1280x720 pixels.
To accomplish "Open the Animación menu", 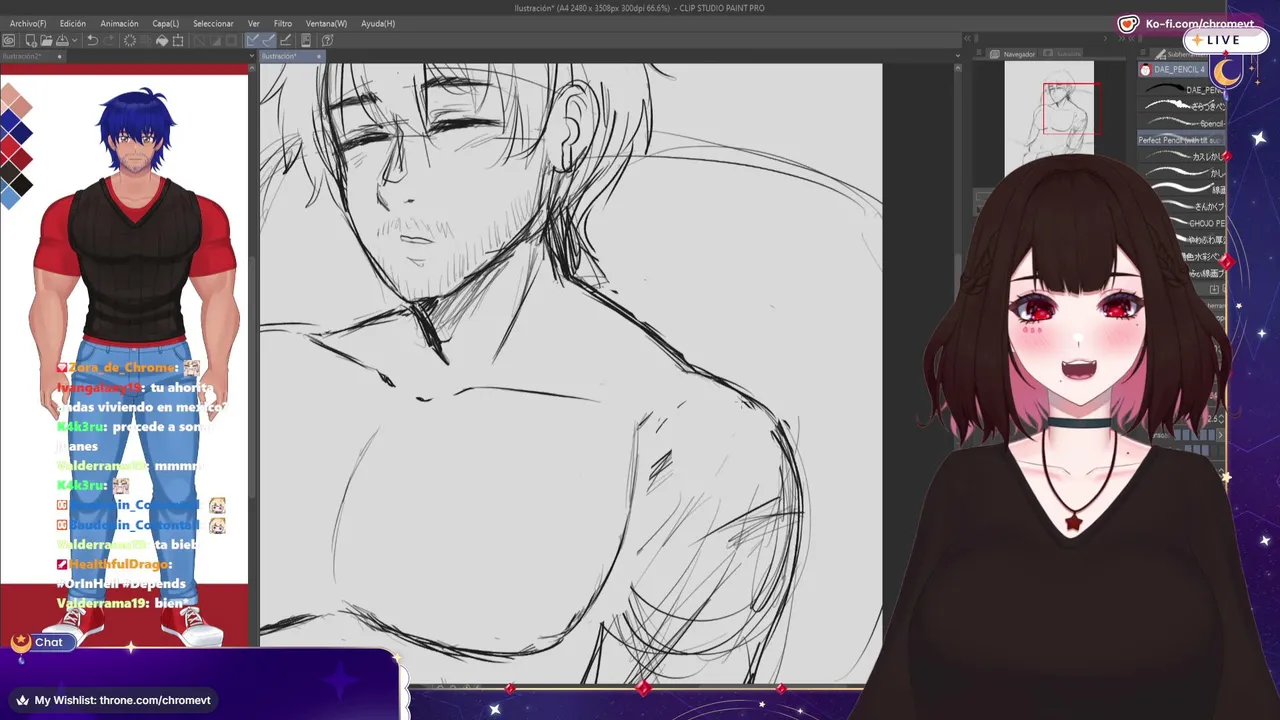I will click(x=119, y=23).
